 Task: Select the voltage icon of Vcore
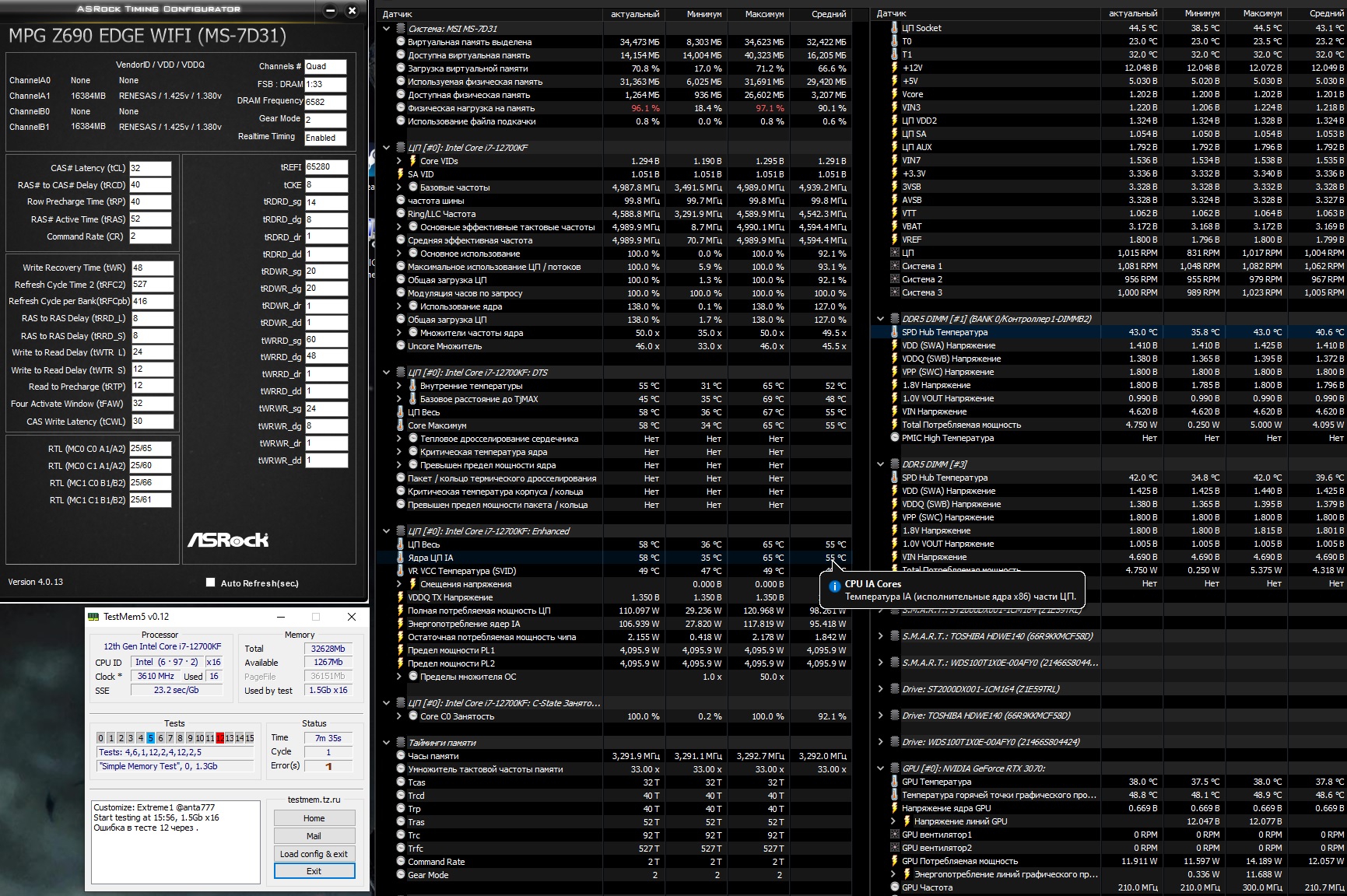point(895,94)
